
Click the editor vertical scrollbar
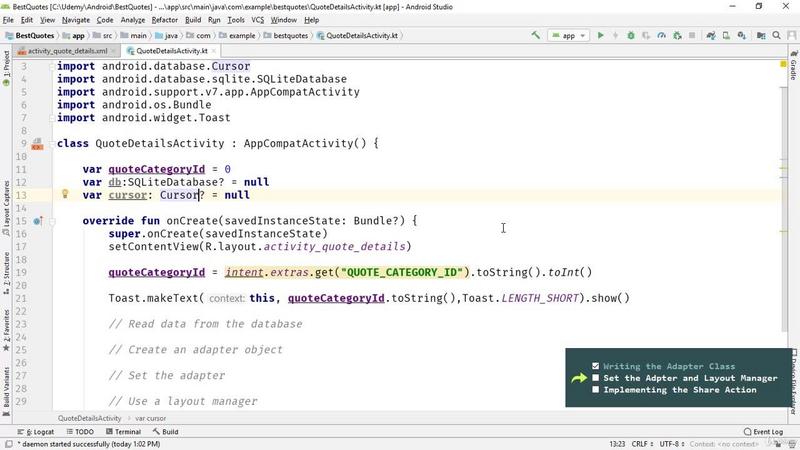[784, 209]
